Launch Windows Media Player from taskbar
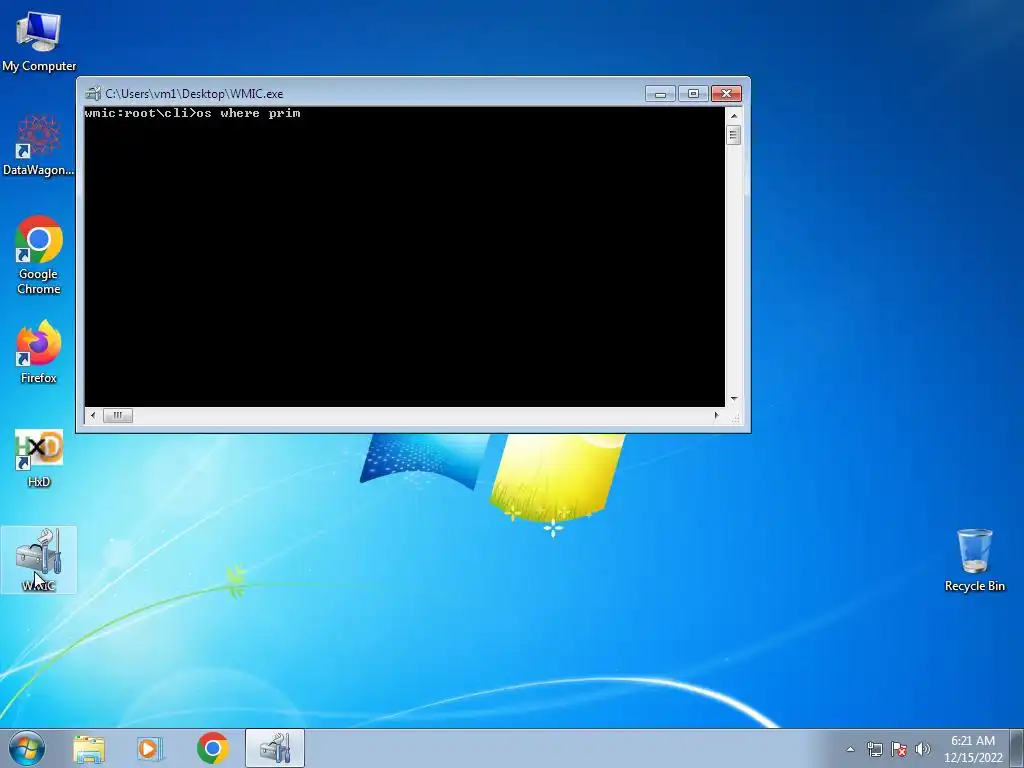This screenshot has height=768, width=1024. (150, 749)
